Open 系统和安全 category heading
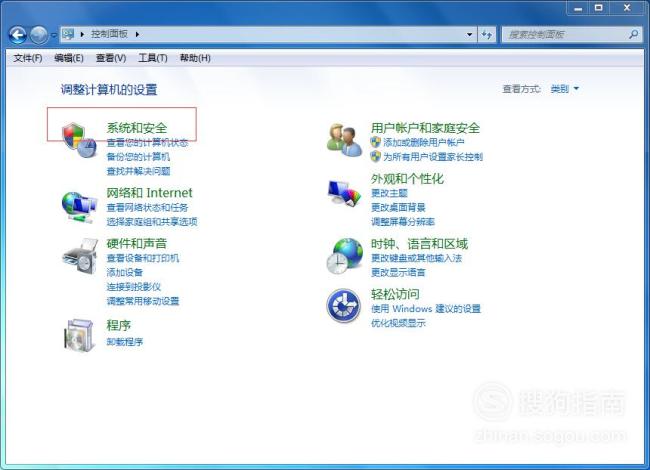The width and height of the screenshot is (650, 470). point(137,128)
